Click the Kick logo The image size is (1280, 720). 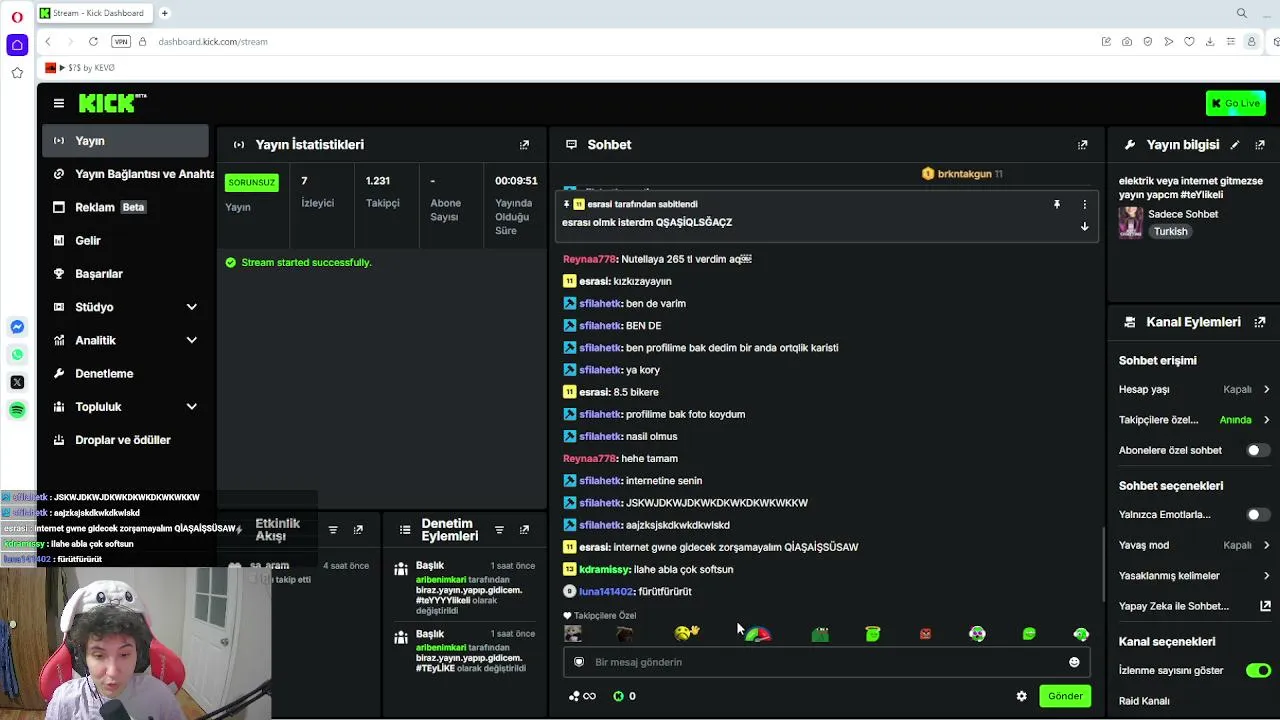[112, 103]
